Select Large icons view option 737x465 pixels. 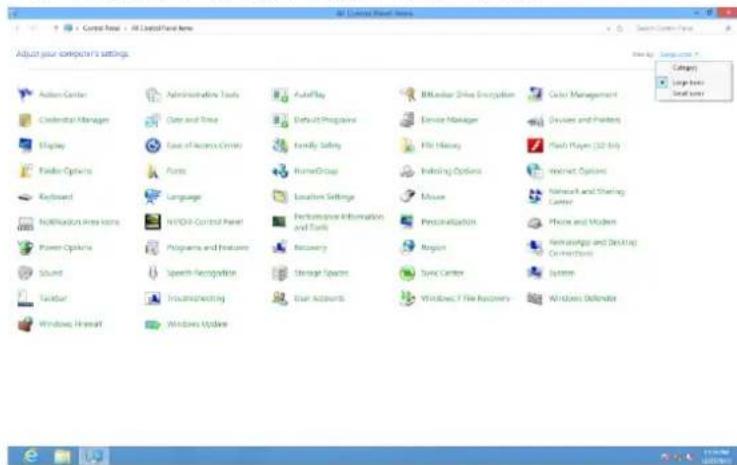coord(688,83)
